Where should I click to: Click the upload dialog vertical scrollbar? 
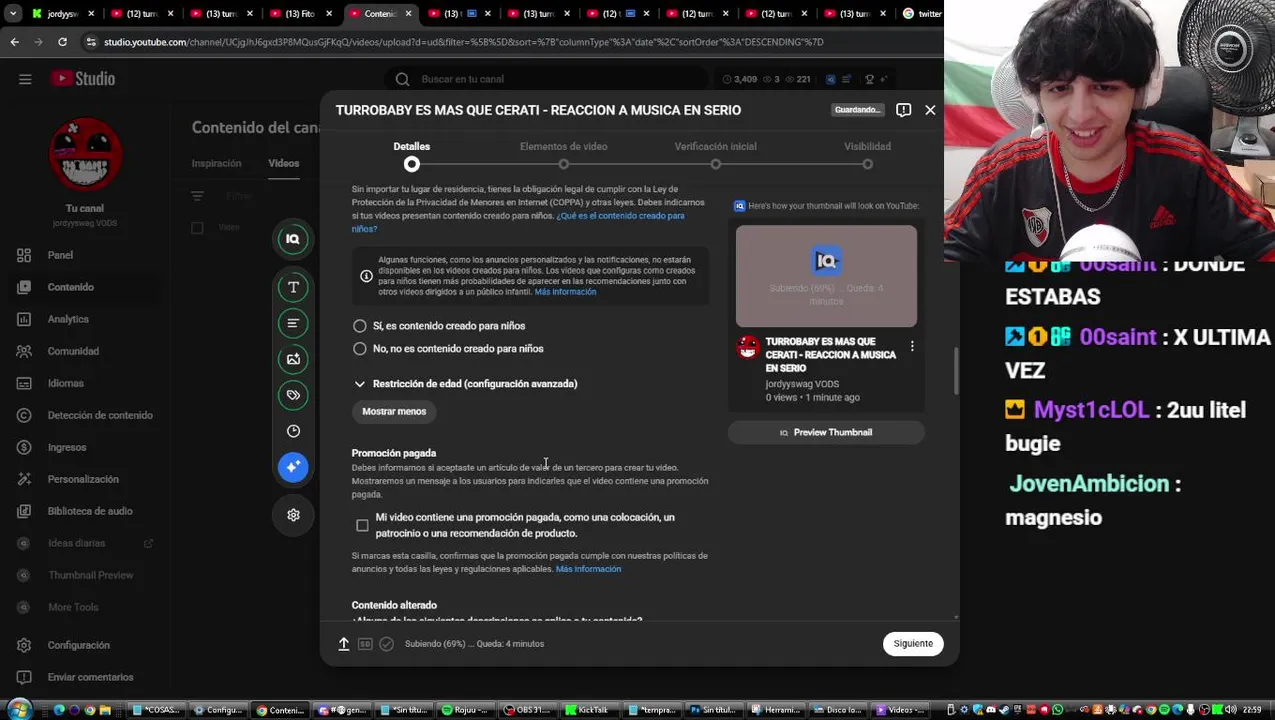click(x=956, y=370)
